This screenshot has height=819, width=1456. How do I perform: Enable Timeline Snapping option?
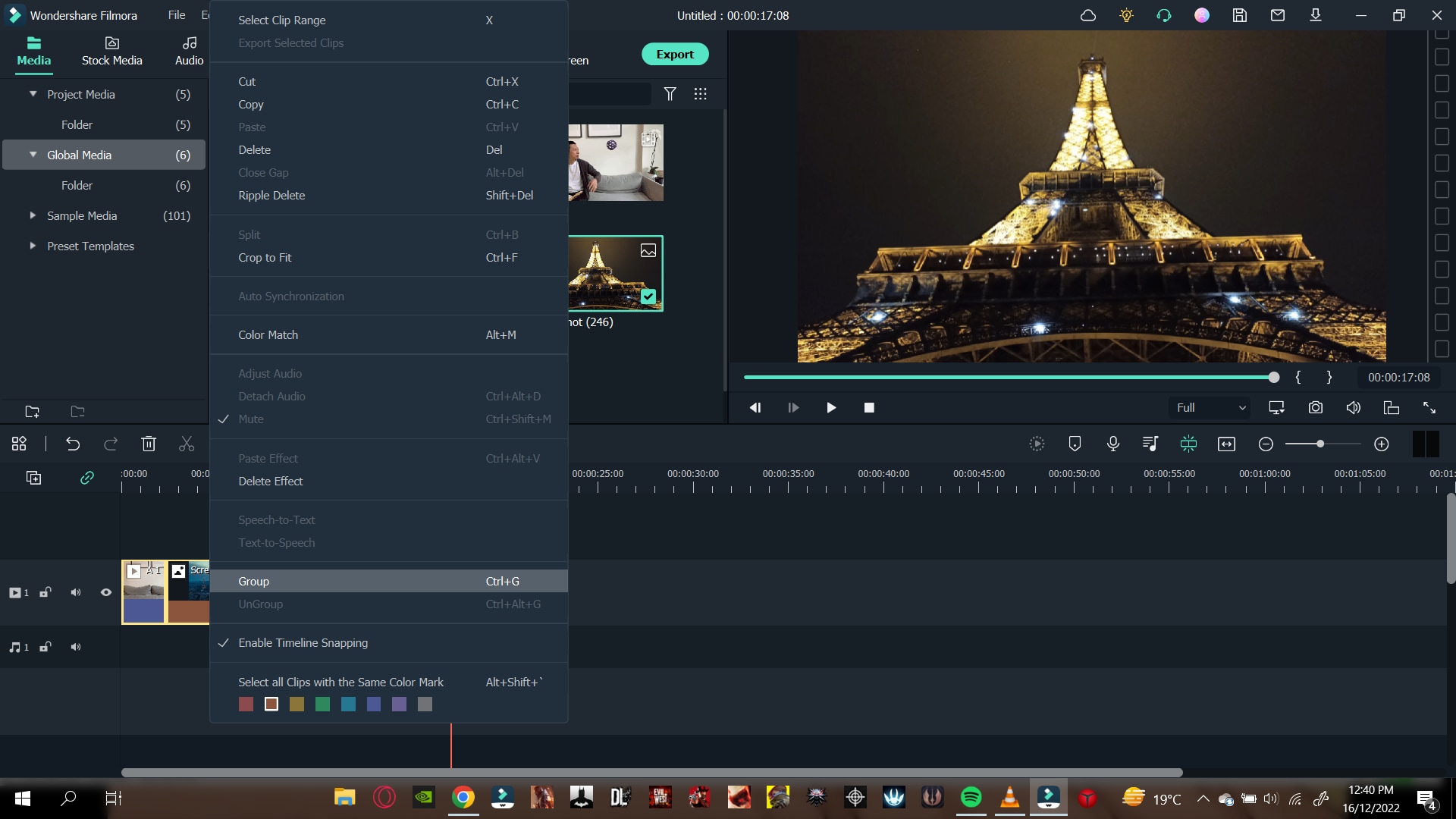[x=303, y=642]
